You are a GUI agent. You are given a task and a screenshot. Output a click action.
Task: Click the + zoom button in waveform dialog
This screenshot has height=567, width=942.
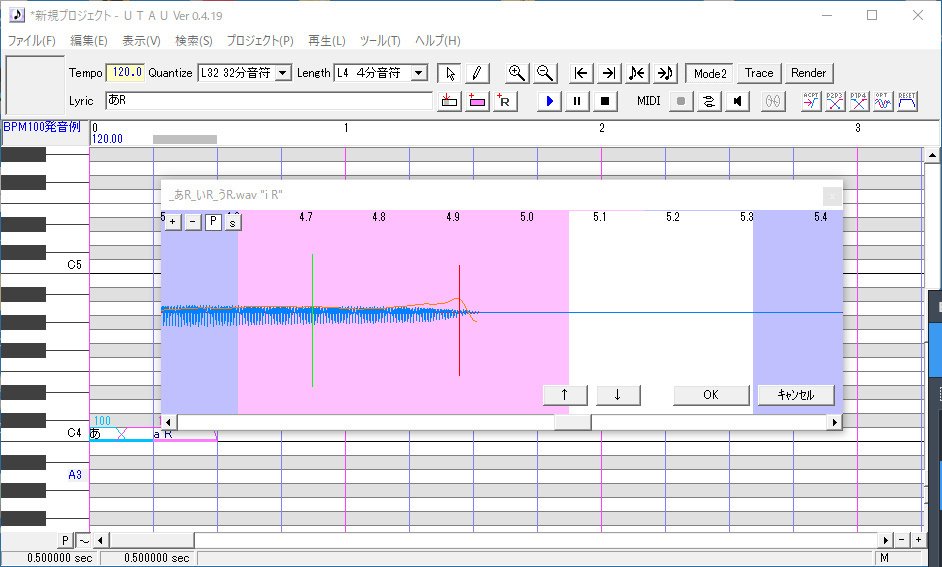[173, 222]
